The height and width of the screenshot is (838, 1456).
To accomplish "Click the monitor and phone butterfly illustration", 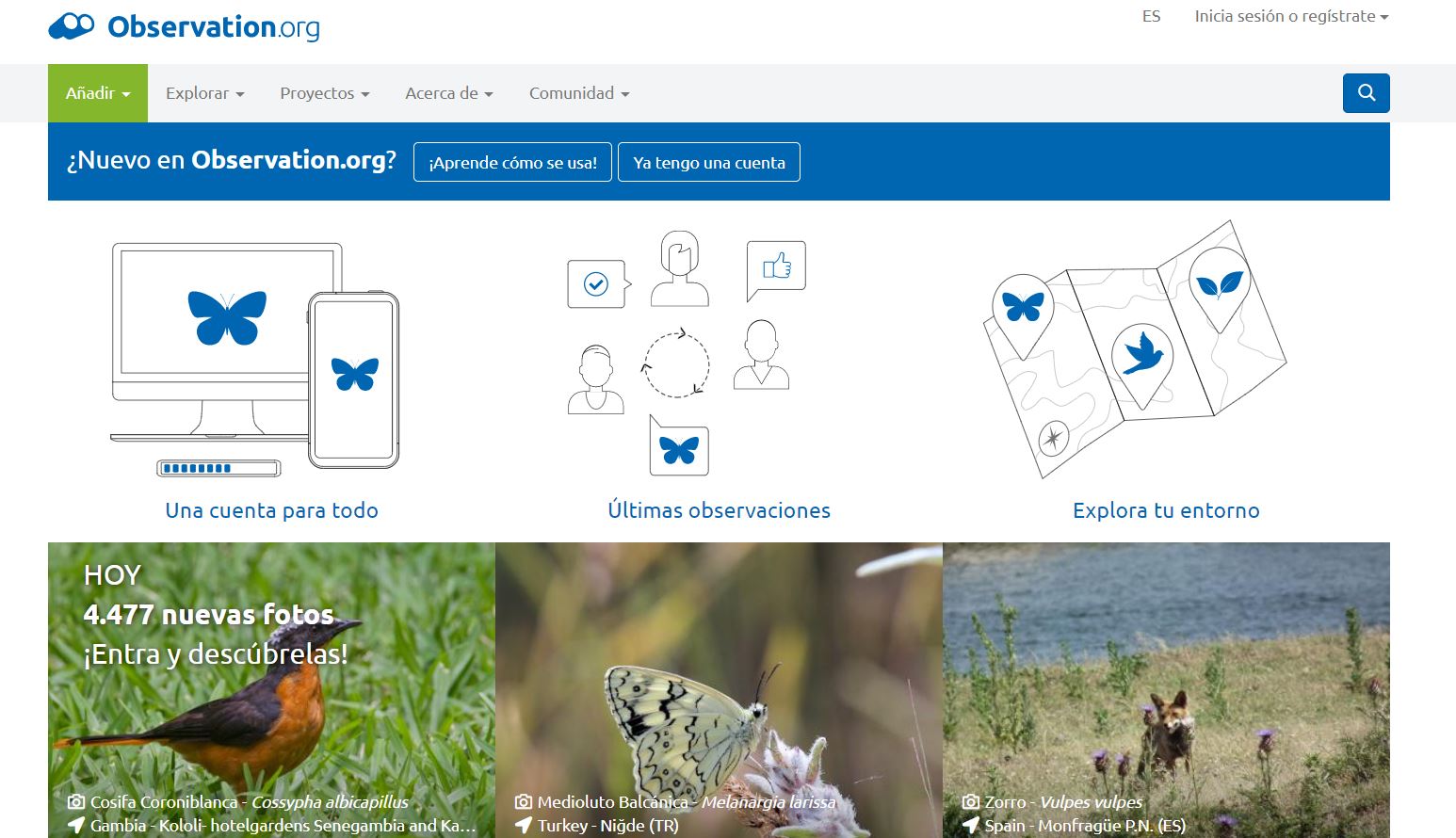I will (x=255, y=356).
